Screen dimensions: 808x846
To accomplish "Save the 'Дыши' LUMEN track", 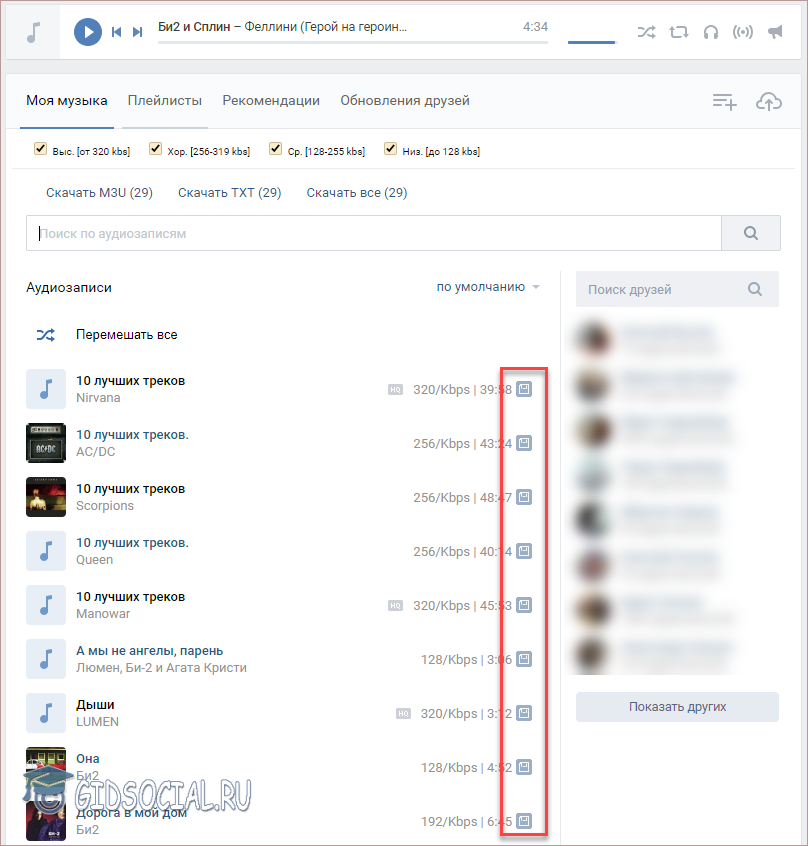I will 524,713.
